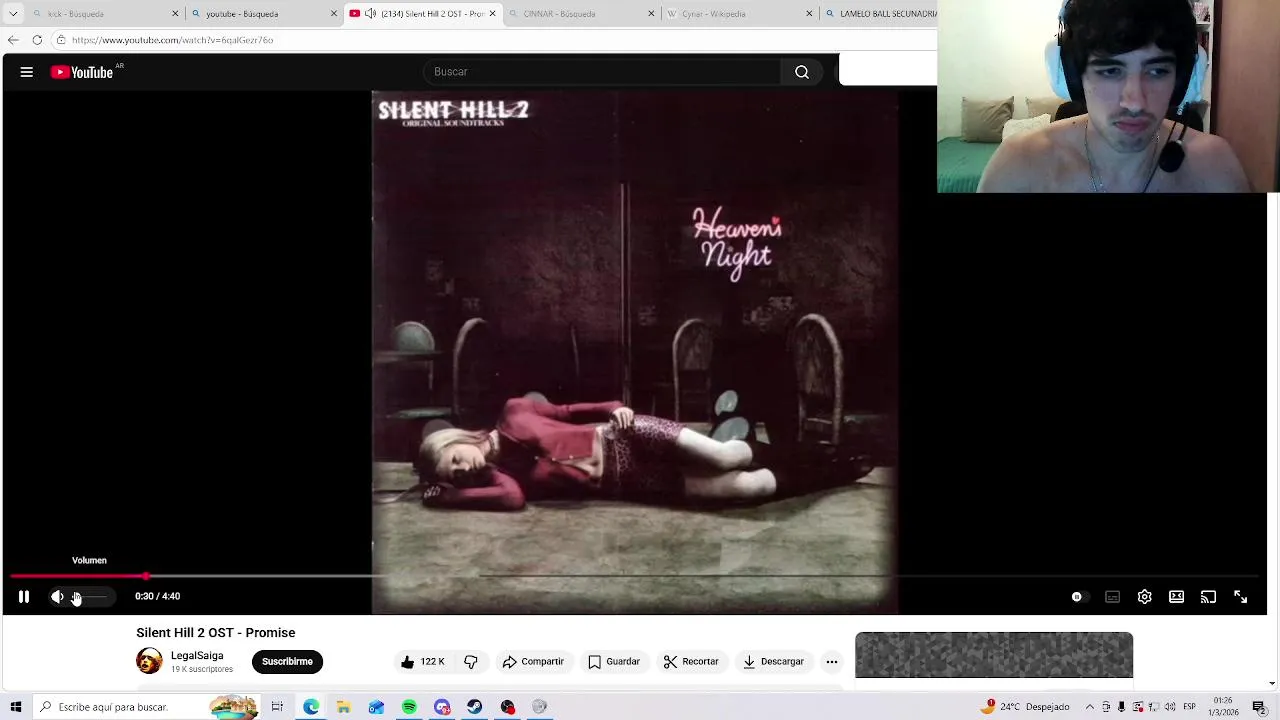Open LegalSaiga channel avatar
This screenshot has width=1280, height=720.
coord(149,661)
